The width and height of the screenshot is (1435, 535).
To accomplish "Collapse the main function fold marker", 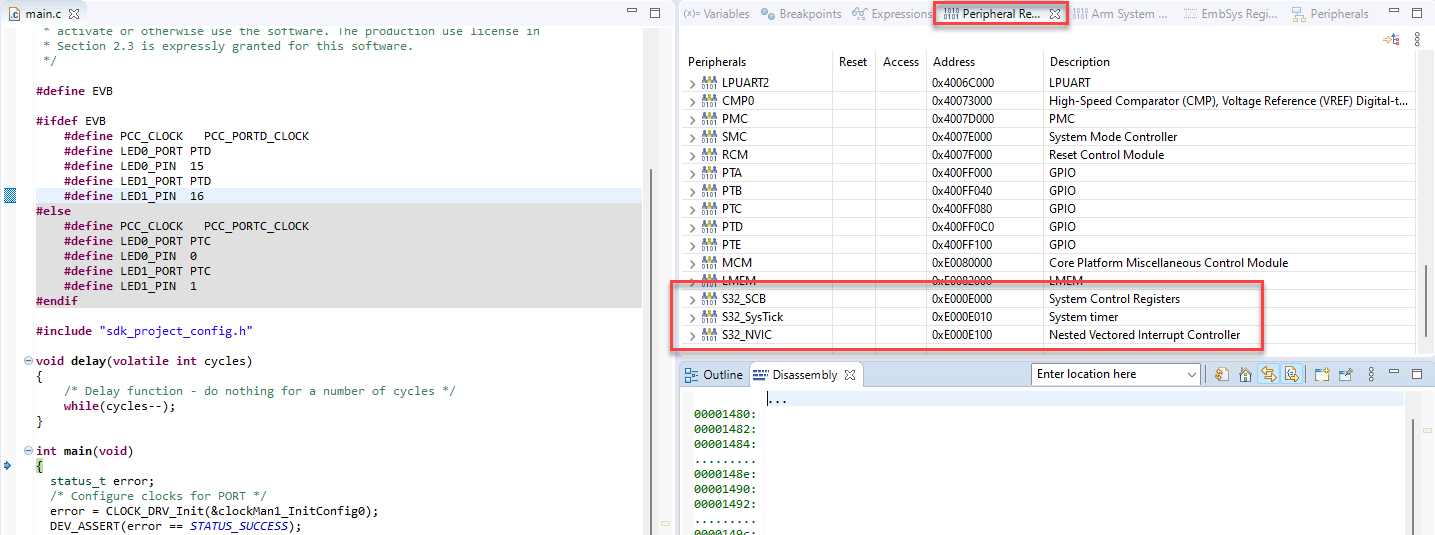I will pyautogui.click(x=26, y=451).
